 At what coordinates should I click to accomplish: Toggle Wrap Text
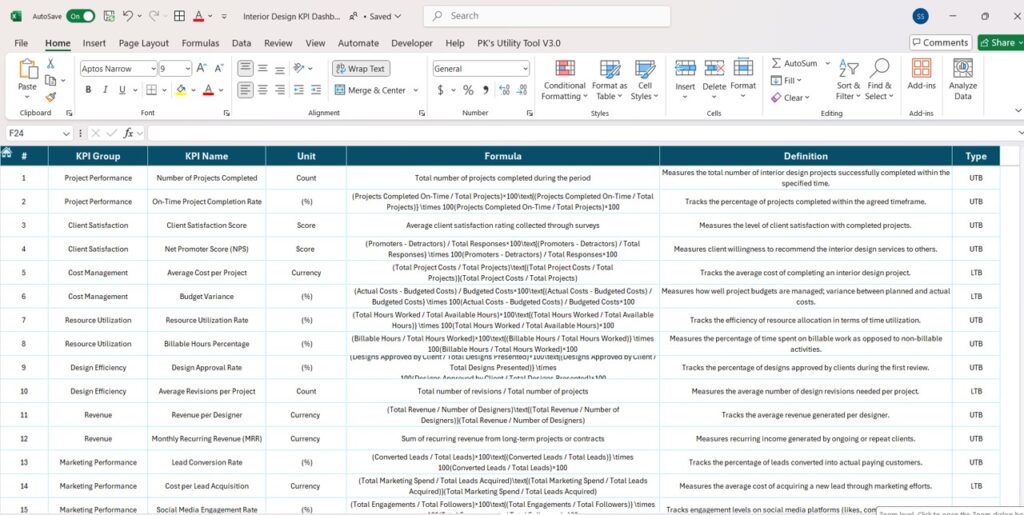tap(361, 69)
